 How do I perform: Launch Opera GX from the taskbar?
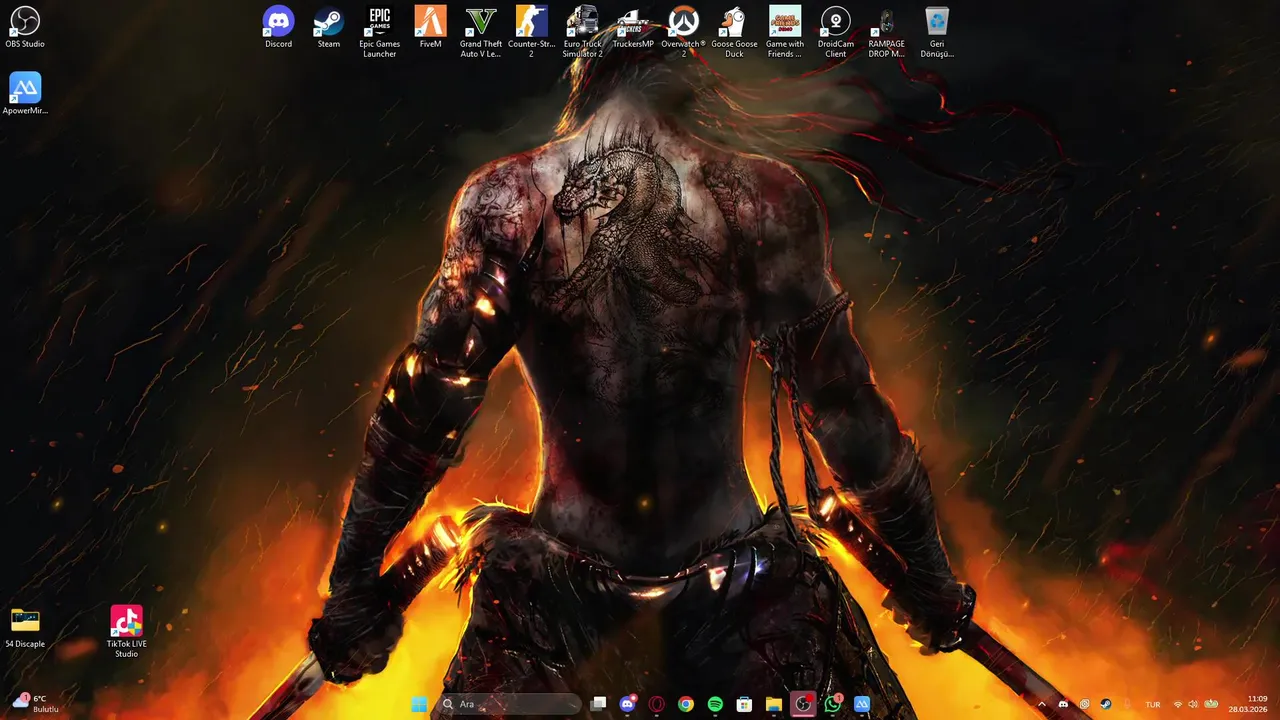[657, 704]
